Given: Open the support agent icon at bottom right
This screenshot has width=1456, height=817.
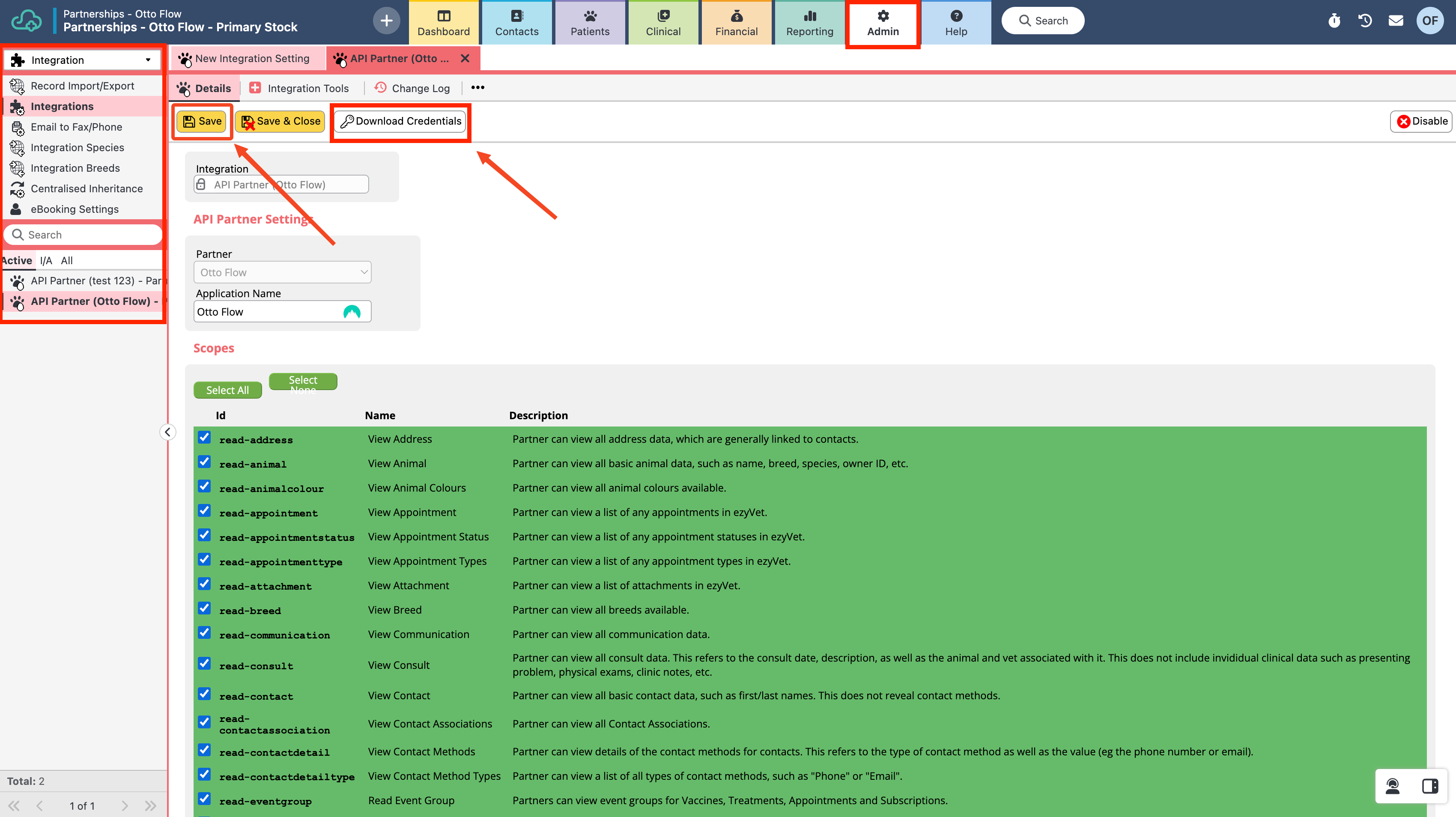Looking at the screenshot, I should coord(1393,786).
